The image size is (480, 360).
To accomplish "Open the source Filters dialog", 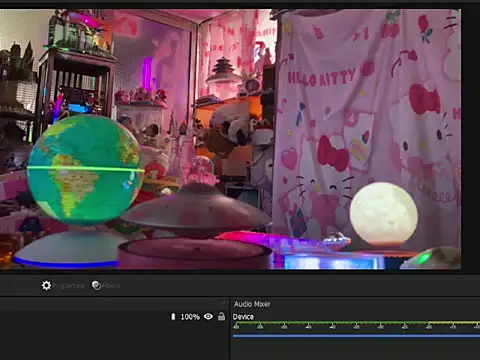I will pyautogui.click(x=106, y=286).
